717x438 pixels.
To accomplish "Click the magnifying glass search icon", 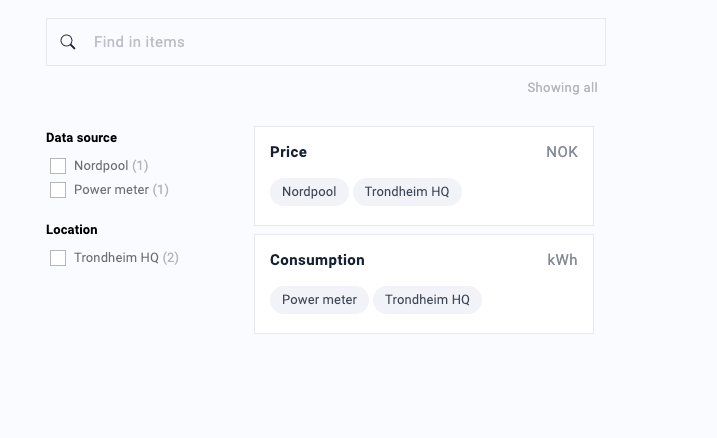I will click(x=68, y=42).
